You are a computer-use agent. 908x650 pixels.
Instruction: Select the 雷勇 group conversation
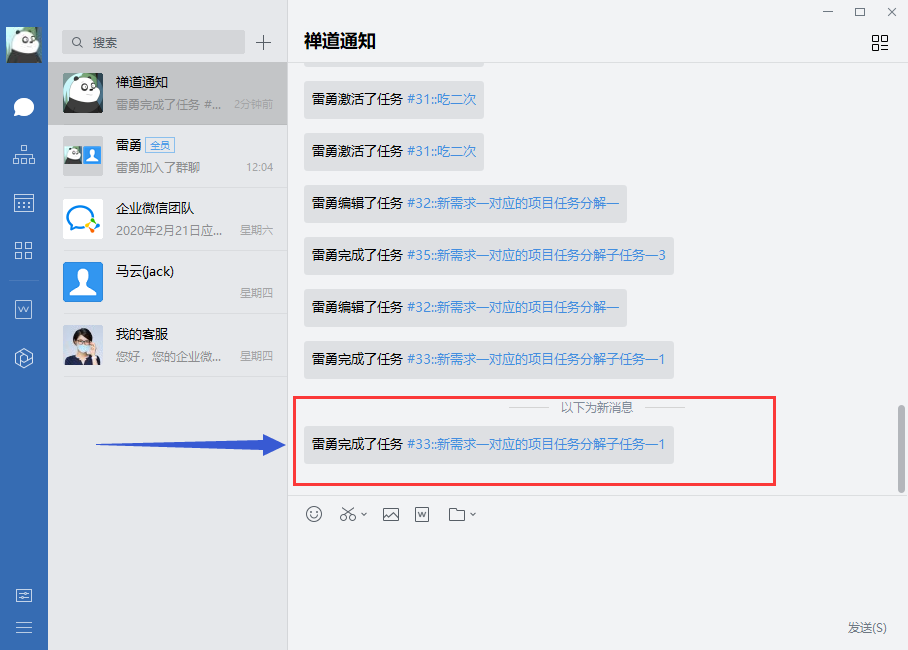click(x=167, y=156)
